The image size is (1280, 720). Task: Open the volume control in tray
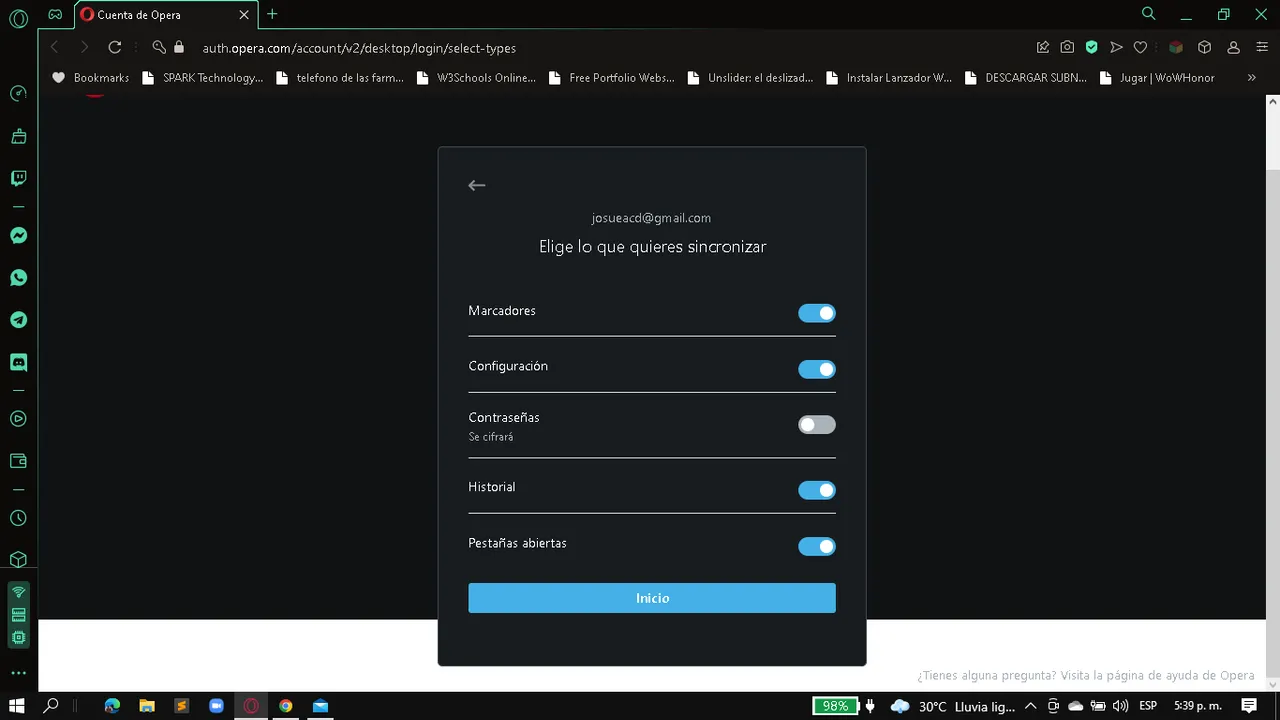click(x=1120, y=706)
